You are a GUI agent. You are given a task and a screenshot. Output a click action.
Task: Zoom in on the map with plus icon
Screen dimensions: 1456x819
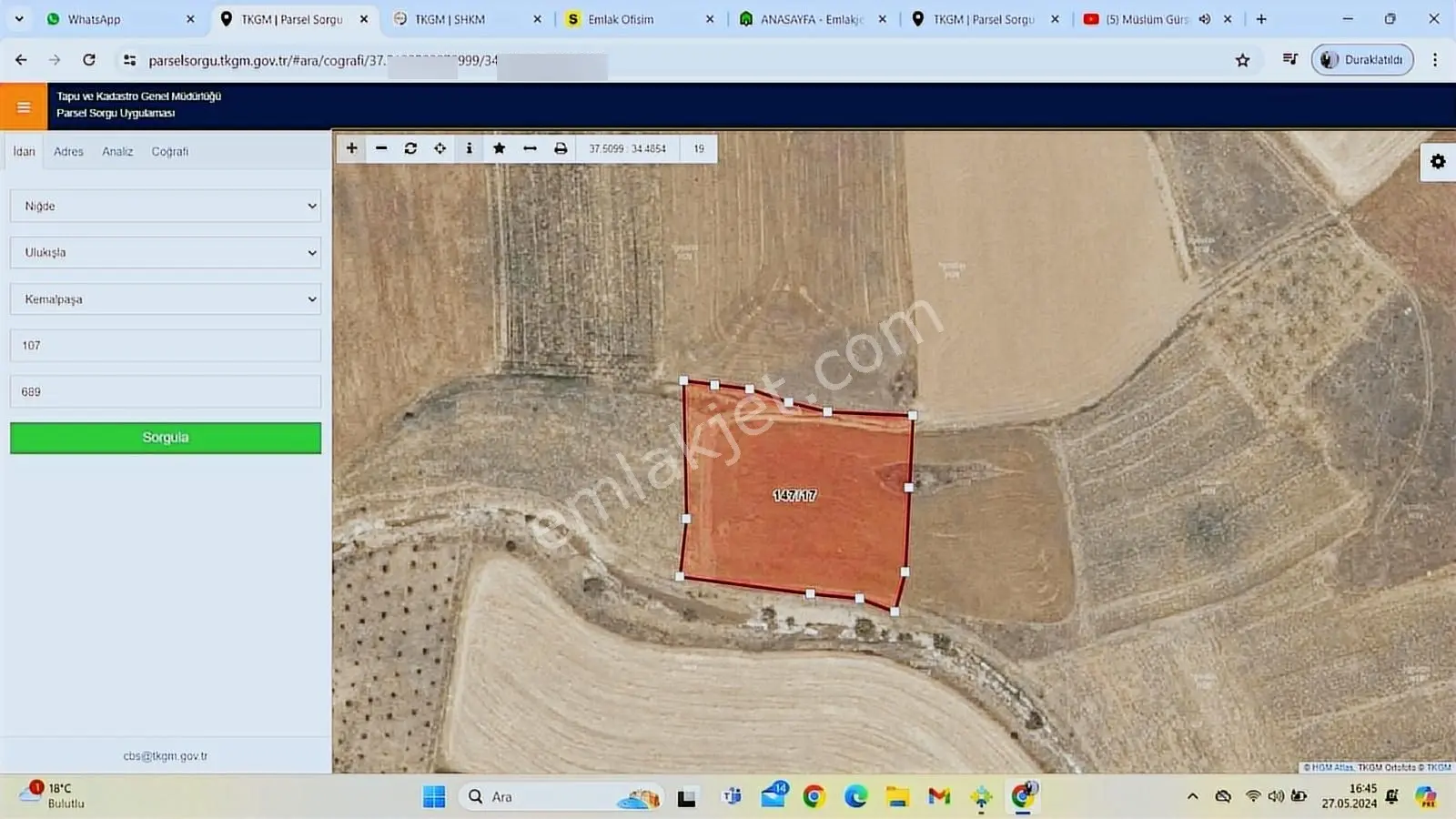point(351,148)
